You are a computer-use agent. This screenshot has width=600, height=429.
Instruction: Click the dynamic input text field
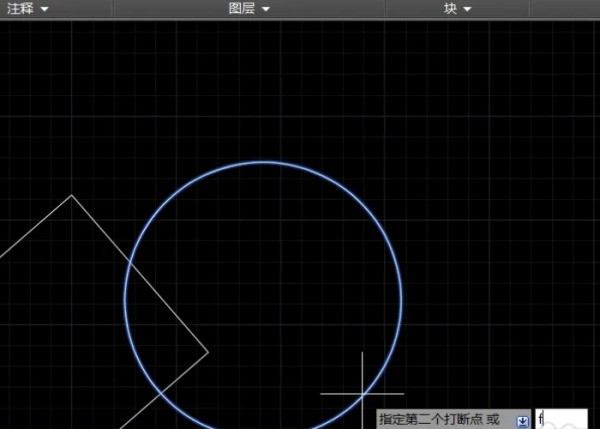pos(562,419)
